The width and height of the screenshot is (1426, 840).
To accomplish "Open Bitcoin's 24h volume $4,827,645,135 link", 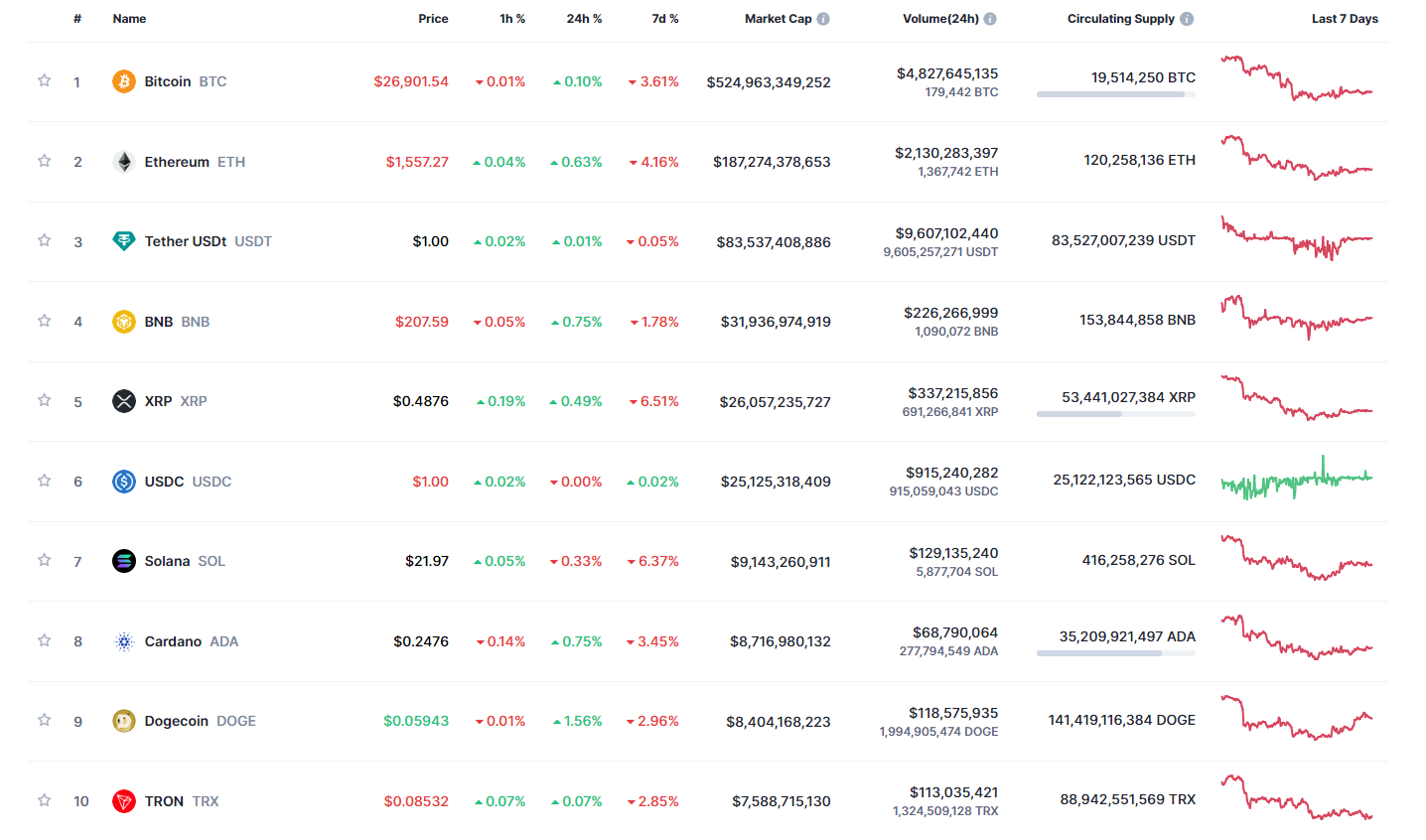I will point(947,73).
